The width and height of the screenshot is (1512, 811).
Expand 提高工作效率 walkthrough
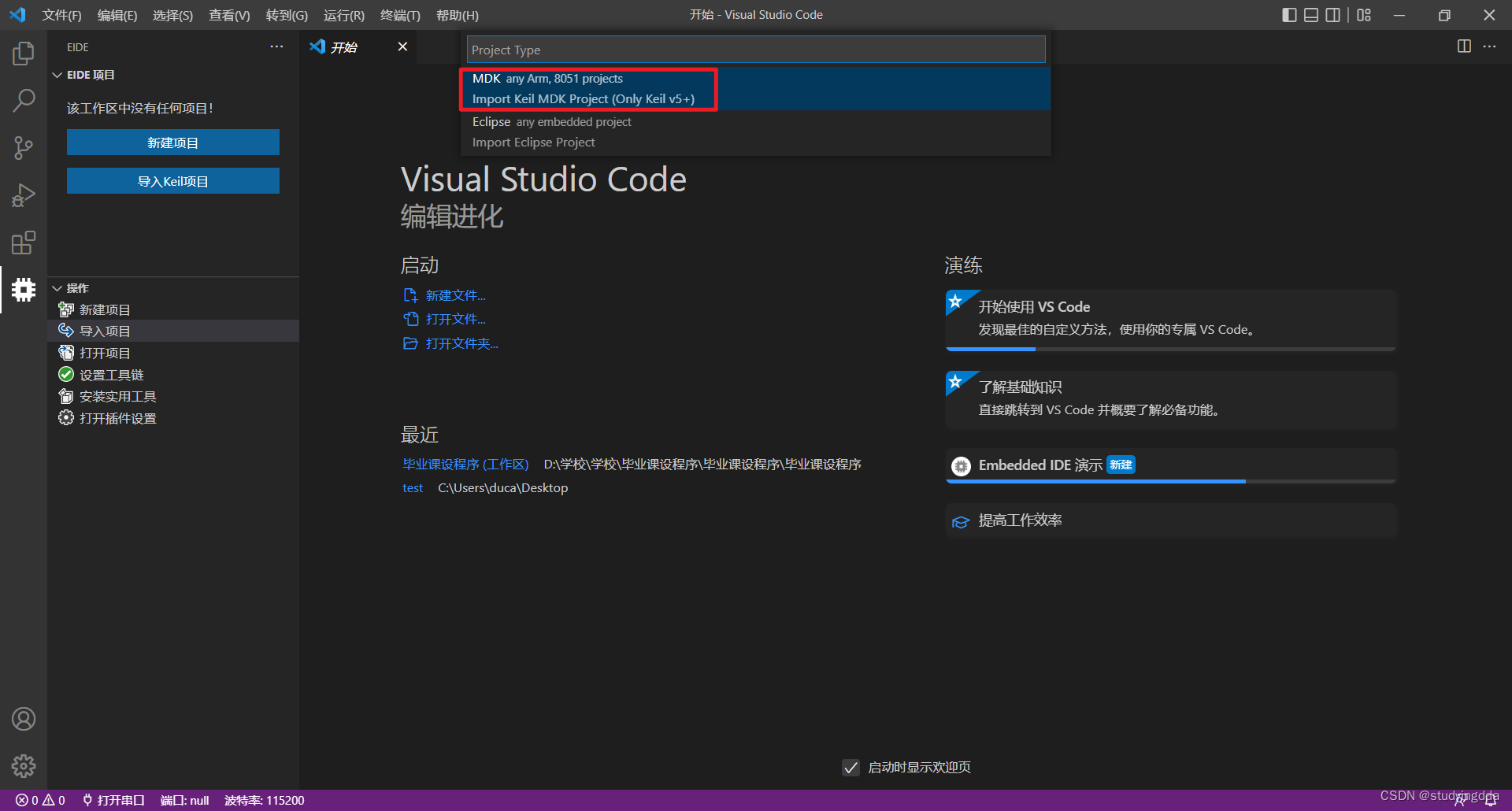coord(1171,520)
